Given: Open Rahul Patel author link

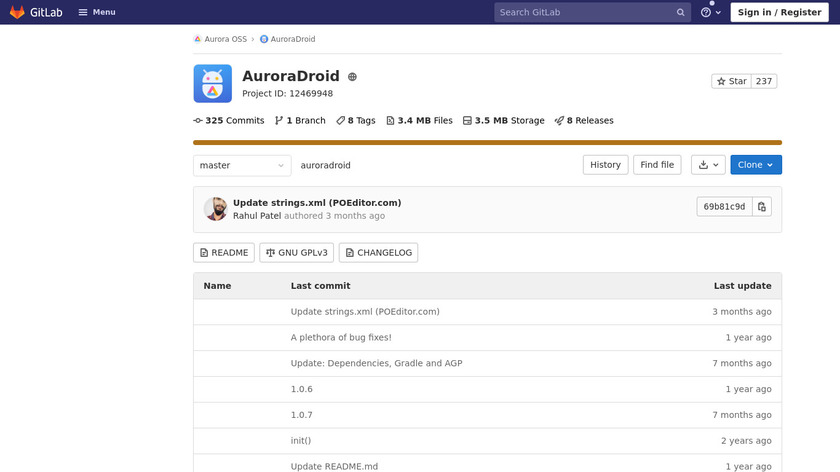Looking at the screenshot, I should click(257, 216).
